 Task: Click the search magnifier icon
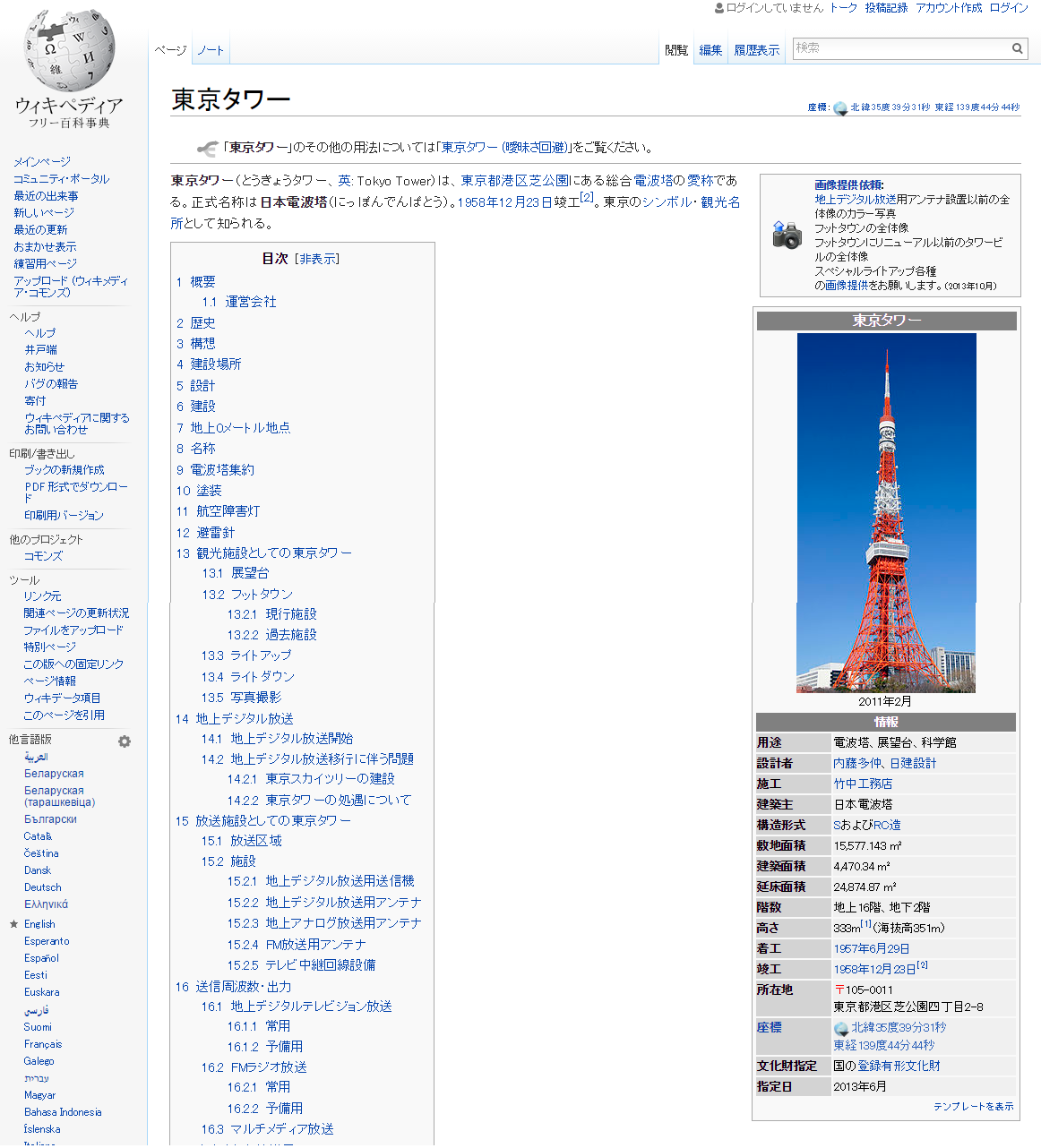pos(1018,48)
